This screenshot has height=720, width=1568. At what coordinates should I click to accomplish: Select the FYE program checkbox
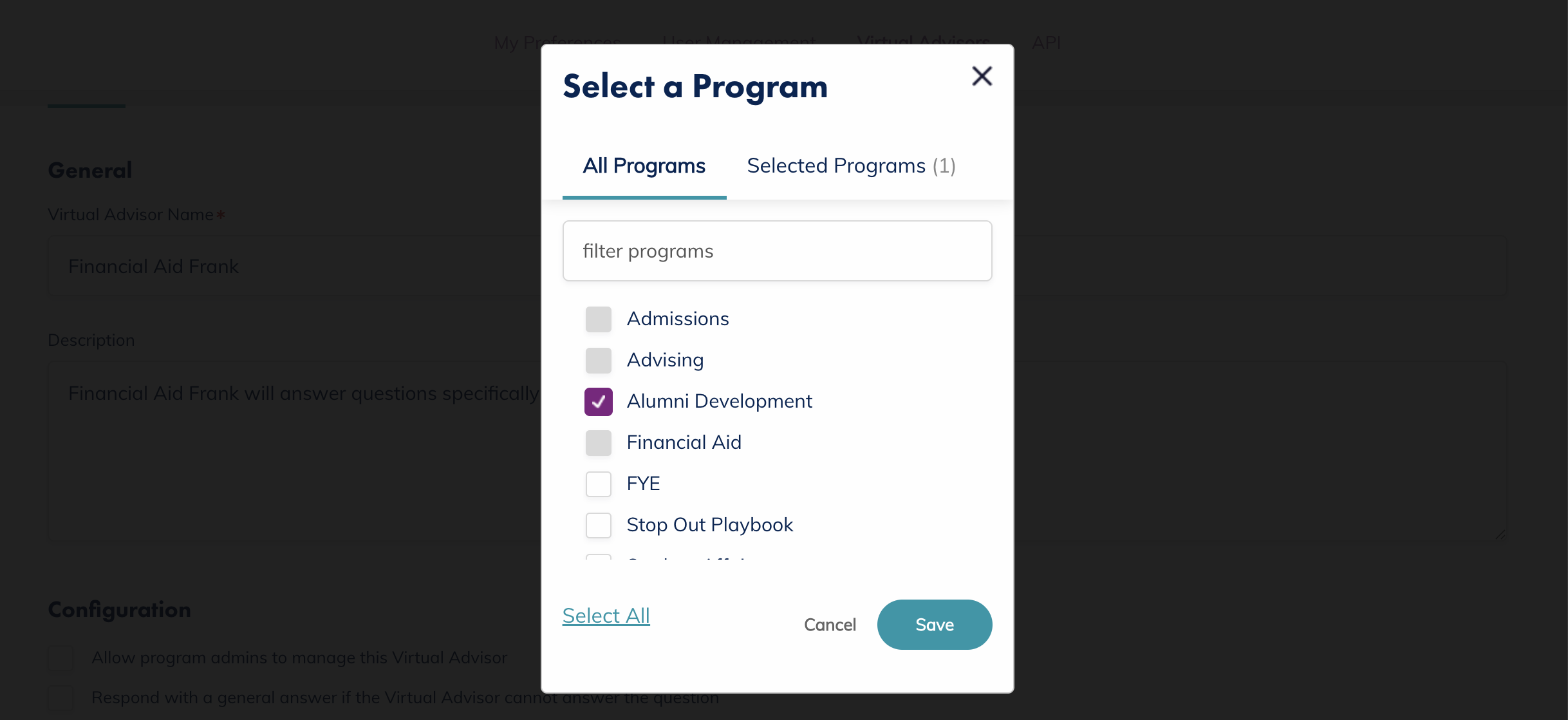(599, 484)
